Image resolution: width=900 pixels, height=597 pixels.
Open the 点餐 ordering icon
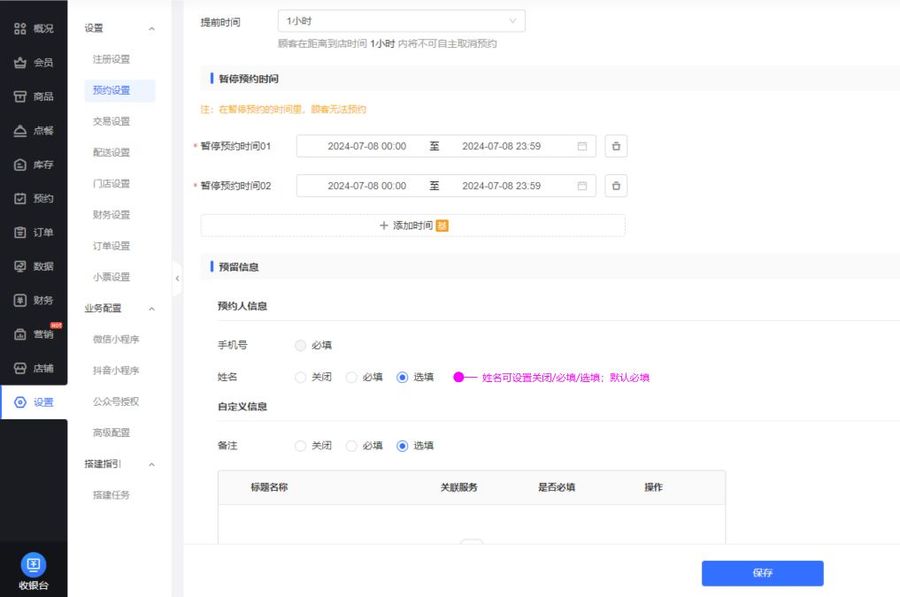point(20,130)
